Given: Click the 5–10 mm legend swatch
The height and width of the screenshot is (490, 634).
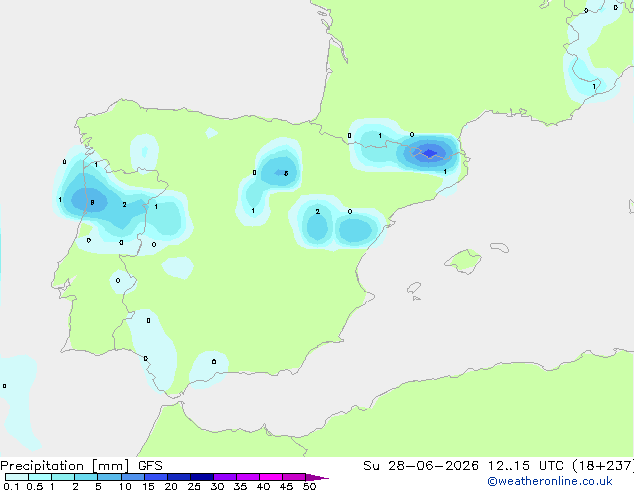Looking at the screenshot, I should click(109, 477).
